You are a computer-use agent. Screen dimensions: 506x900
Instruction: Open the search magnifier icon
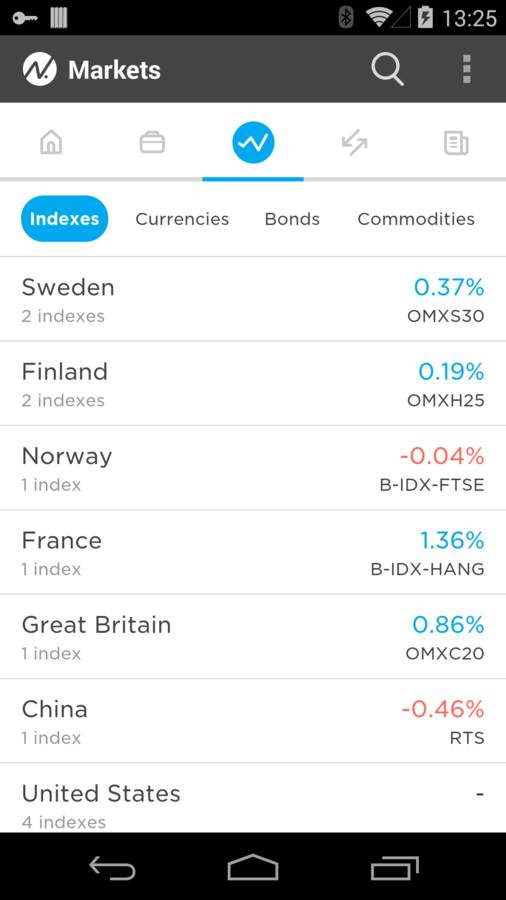point(387,69)
